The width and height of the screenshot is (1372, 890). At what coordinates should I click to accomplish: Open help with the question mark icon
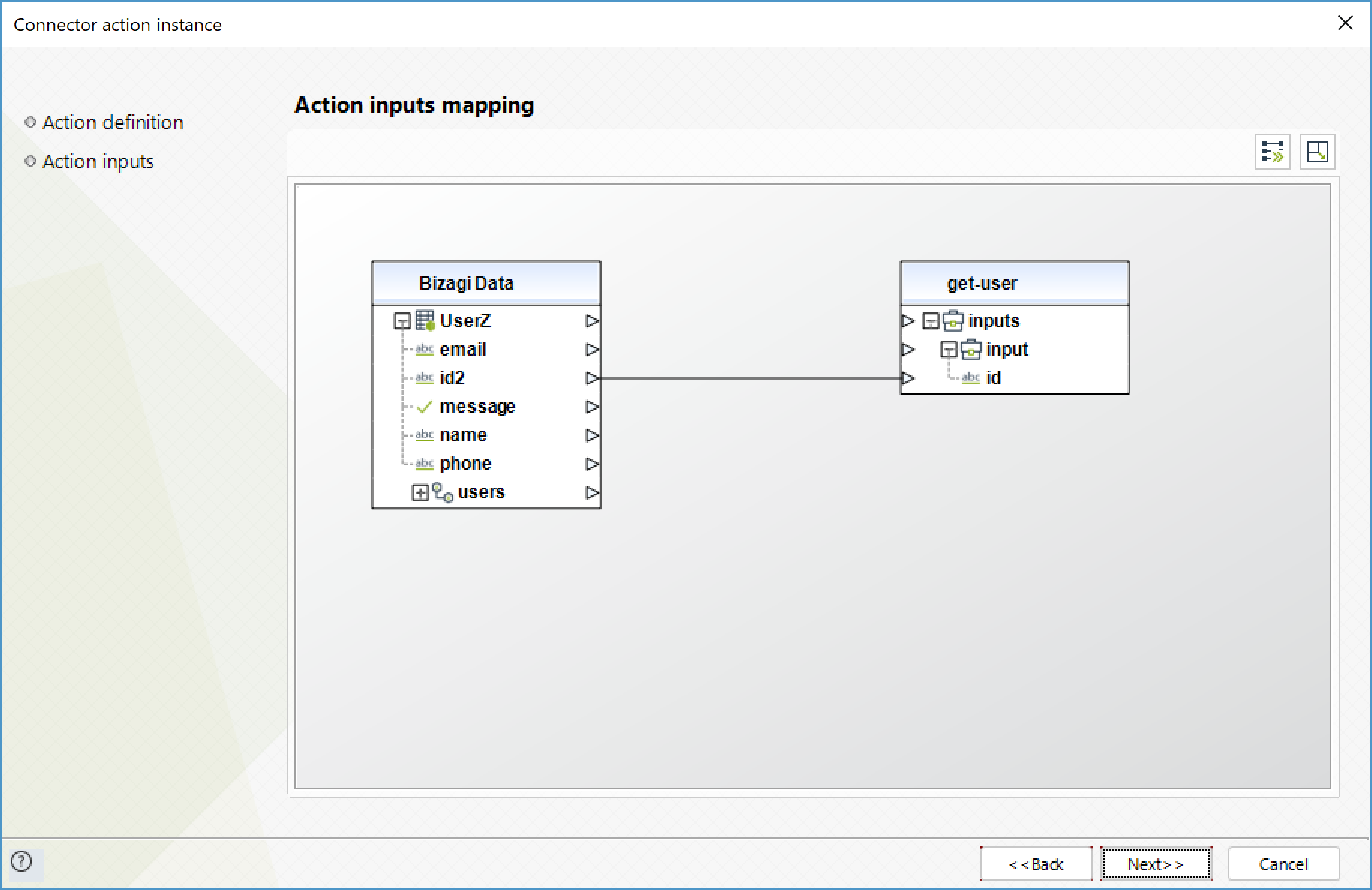[22, 861]
